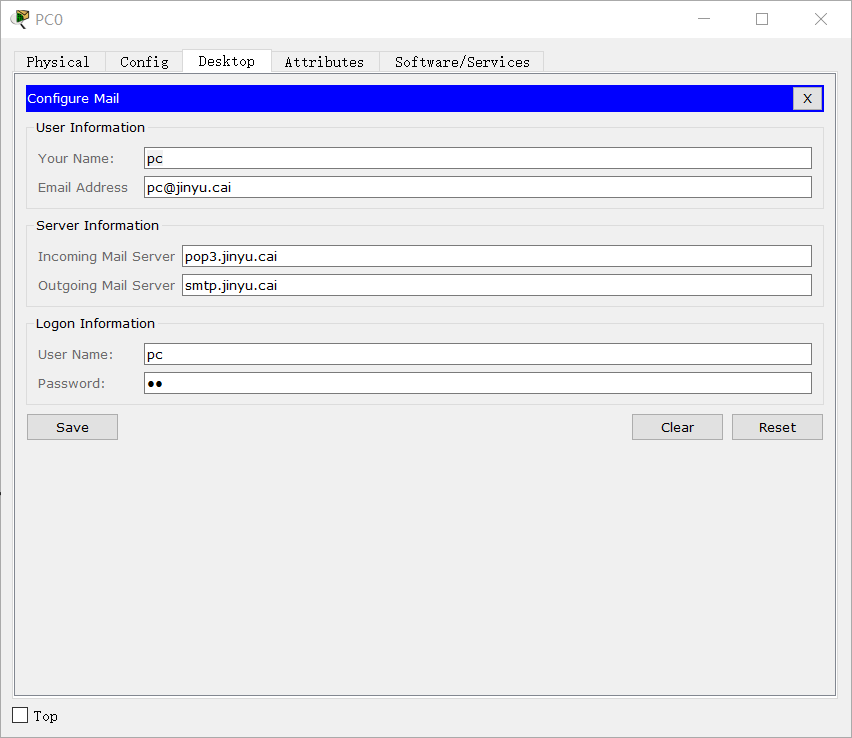Select the Desktop tab
This screenshot has height=738, width=852.
point(227,61)
